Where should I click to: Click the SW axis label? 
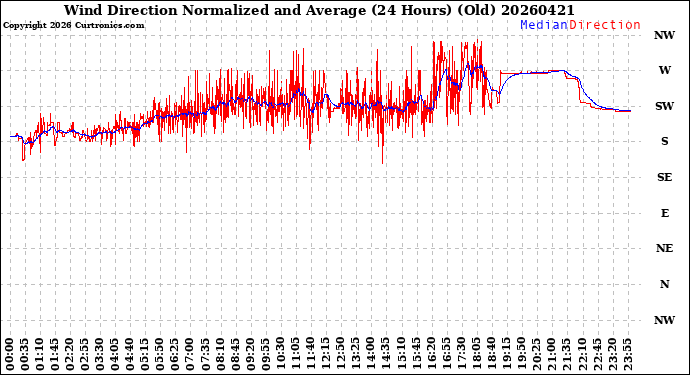click(664, 106)
